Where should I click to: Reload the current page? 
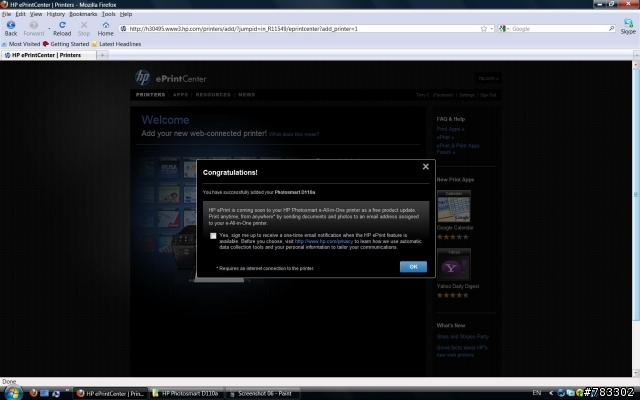[x=62, y=29]
